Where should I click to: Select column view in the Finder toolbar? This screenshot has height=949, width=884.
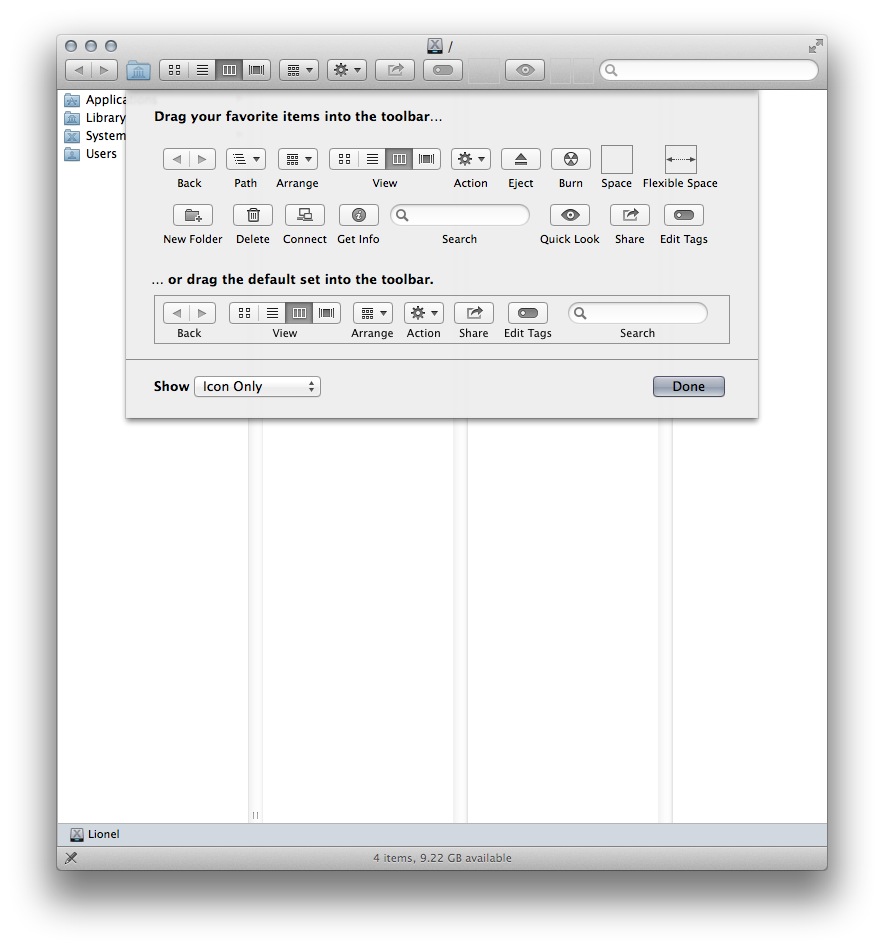click(x=229, y=70)
